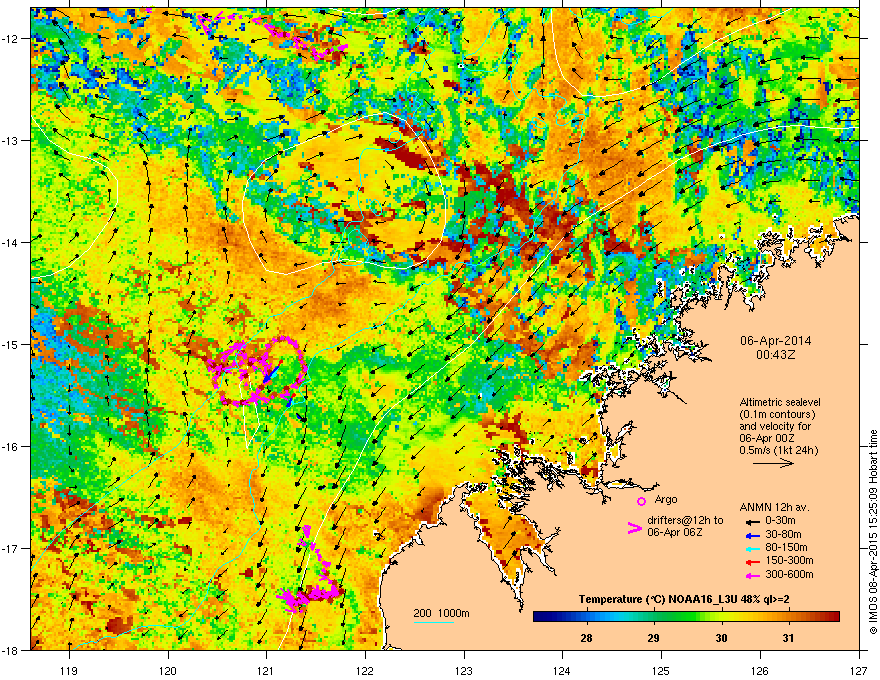Click the velocity scale reference arrow
Image resolution: width=880 pixels, height=680 pixels.
[x=773, y=463]
